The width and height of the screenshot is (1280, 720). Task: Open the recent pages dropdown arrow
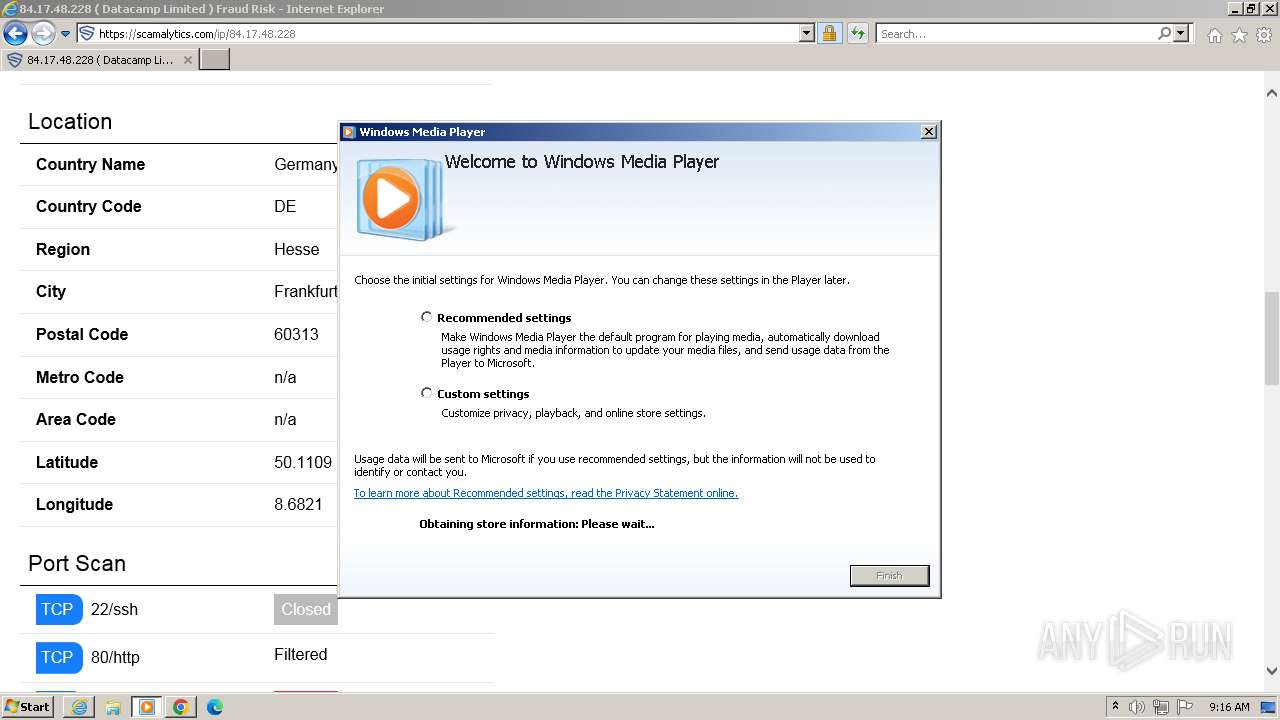[66, 34]
